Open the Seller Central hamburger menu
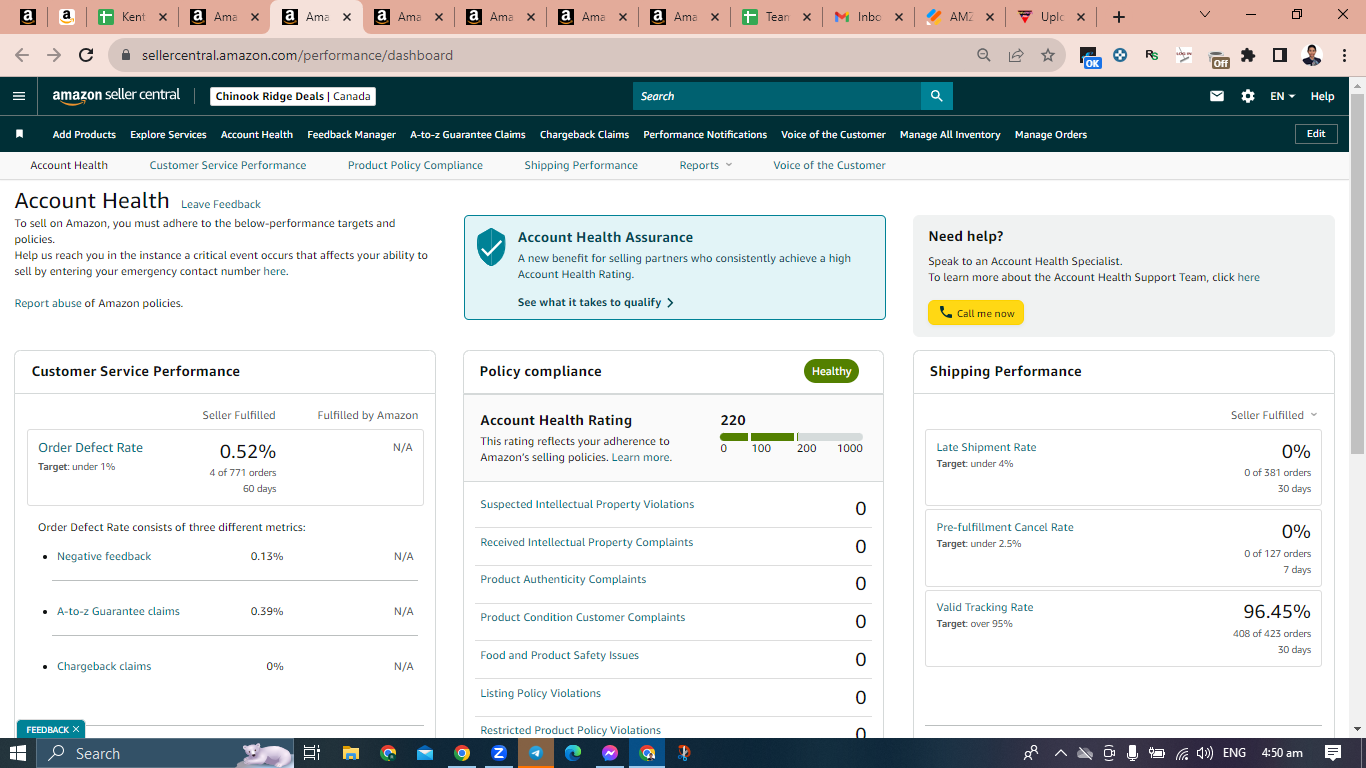The height and width of the screenshot is (768, 1366). point(19,96)
